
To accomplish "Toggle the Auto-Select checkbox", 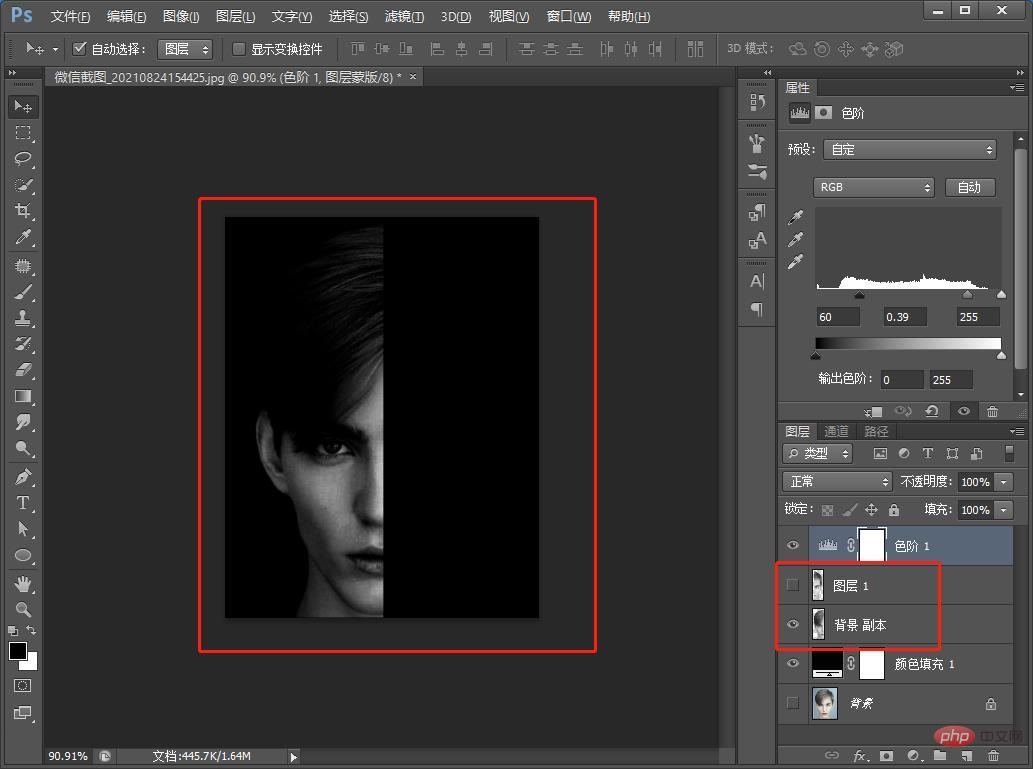I will pyautogui.click(x=80, y=48).
